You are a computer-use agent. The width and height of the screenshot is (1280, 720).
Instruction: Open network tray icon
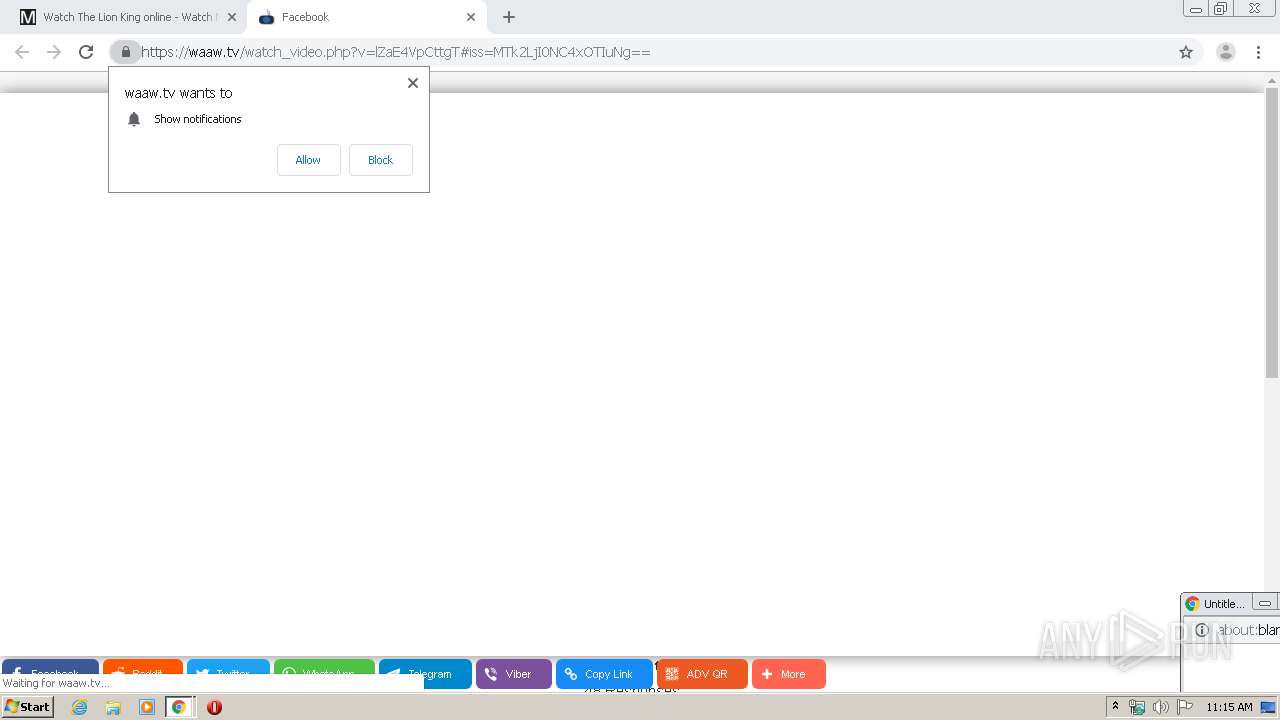point(1137,707)
